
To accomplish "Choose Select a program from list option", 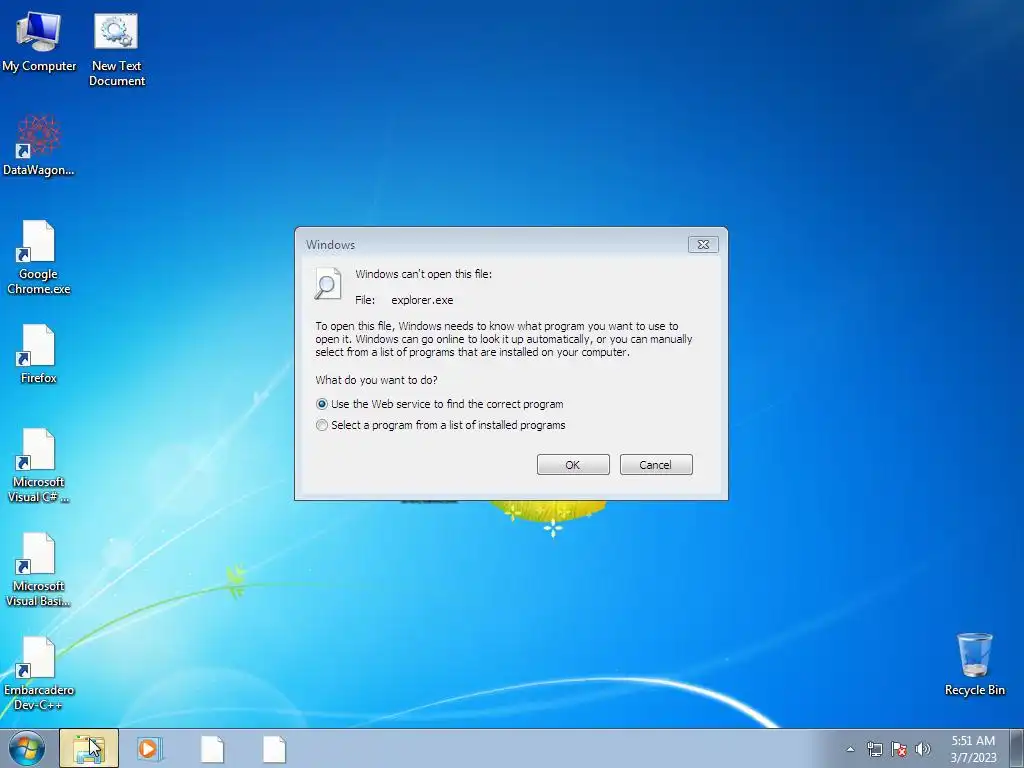I will pos(441,425).
